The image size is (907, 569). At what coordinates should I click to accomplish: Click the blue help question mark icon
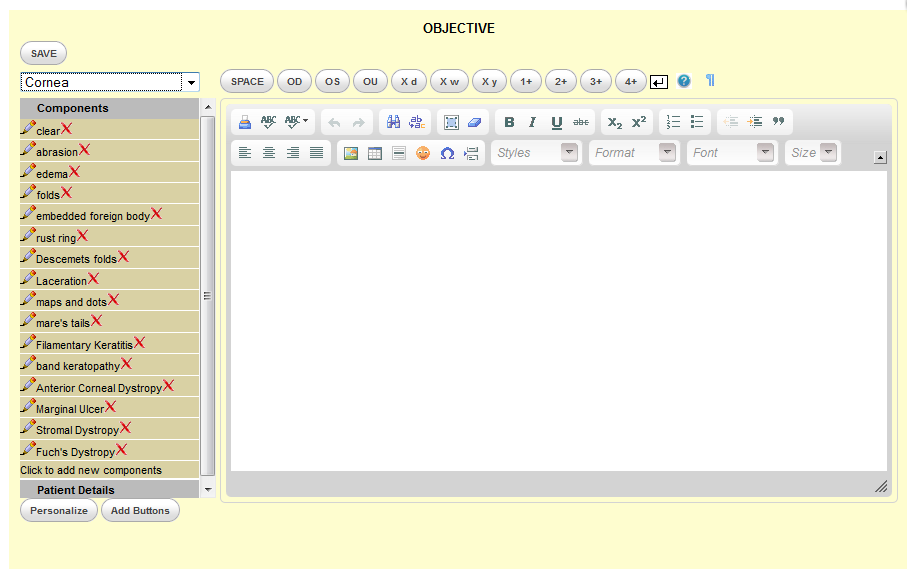684,81
